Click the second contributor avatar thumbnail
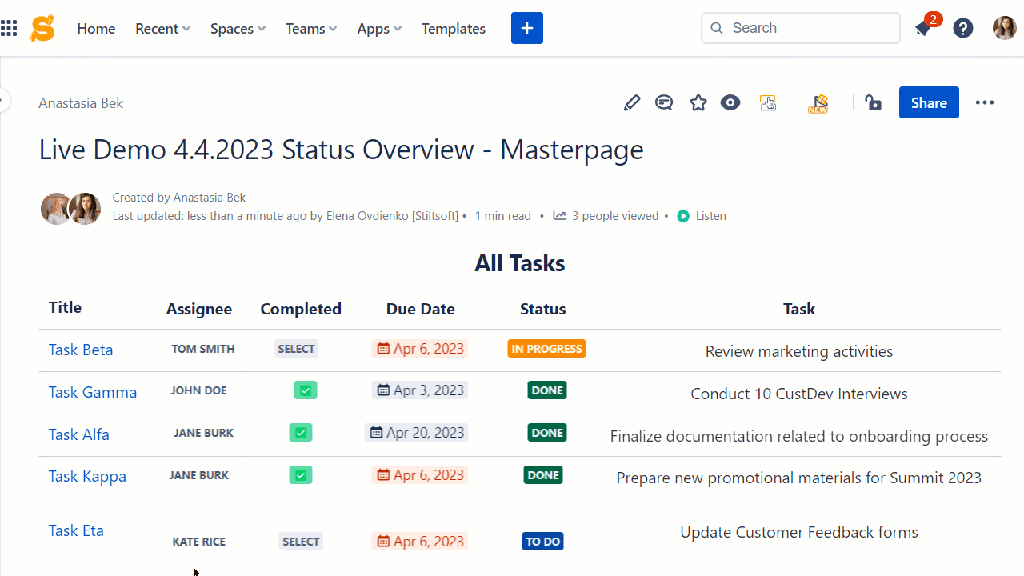This screenshot has height=576, width=1024. 86,209
